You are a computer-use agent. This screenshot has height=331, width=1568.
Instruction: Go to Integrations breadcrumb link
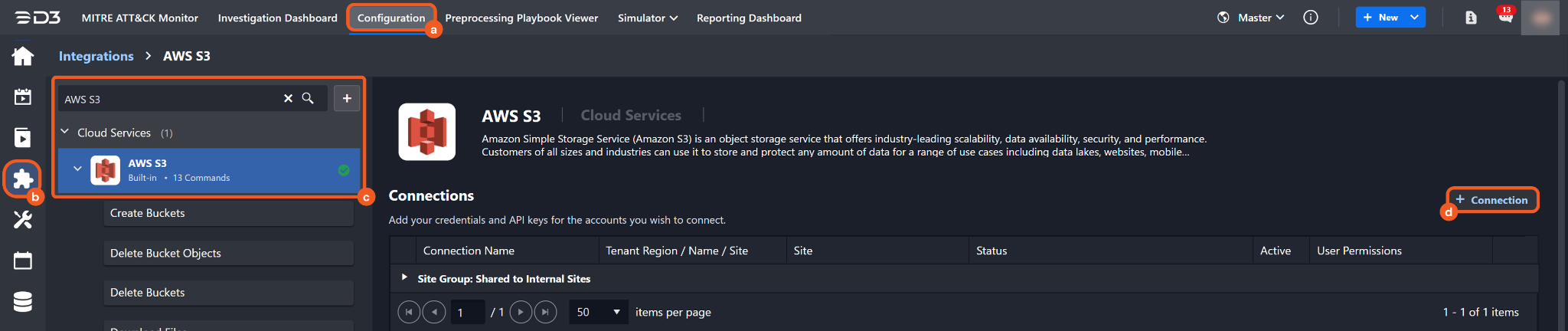[x=96, y=56]
